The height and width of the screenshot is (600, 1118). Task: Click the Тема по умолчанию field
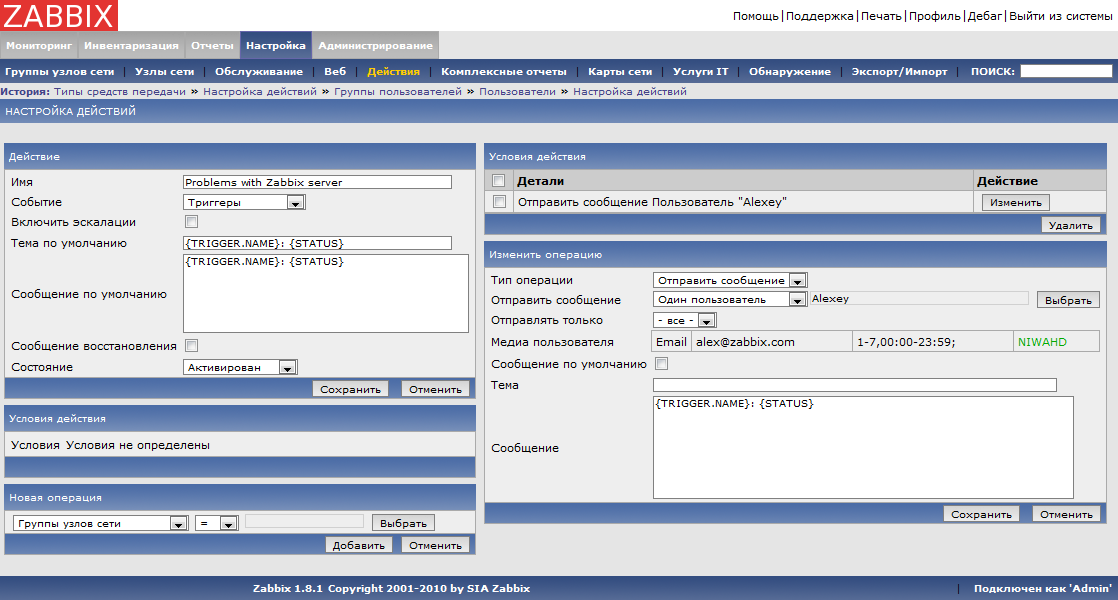317,243
